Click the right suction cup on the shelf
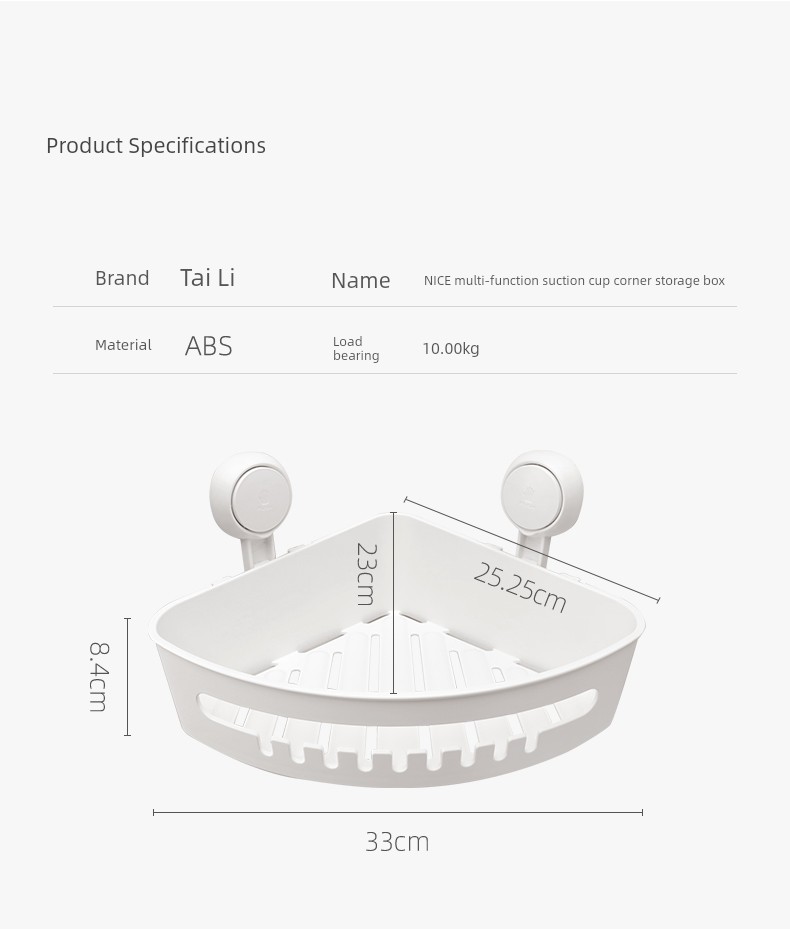Screen dimensions: 790x929 (x=542, y=491)
